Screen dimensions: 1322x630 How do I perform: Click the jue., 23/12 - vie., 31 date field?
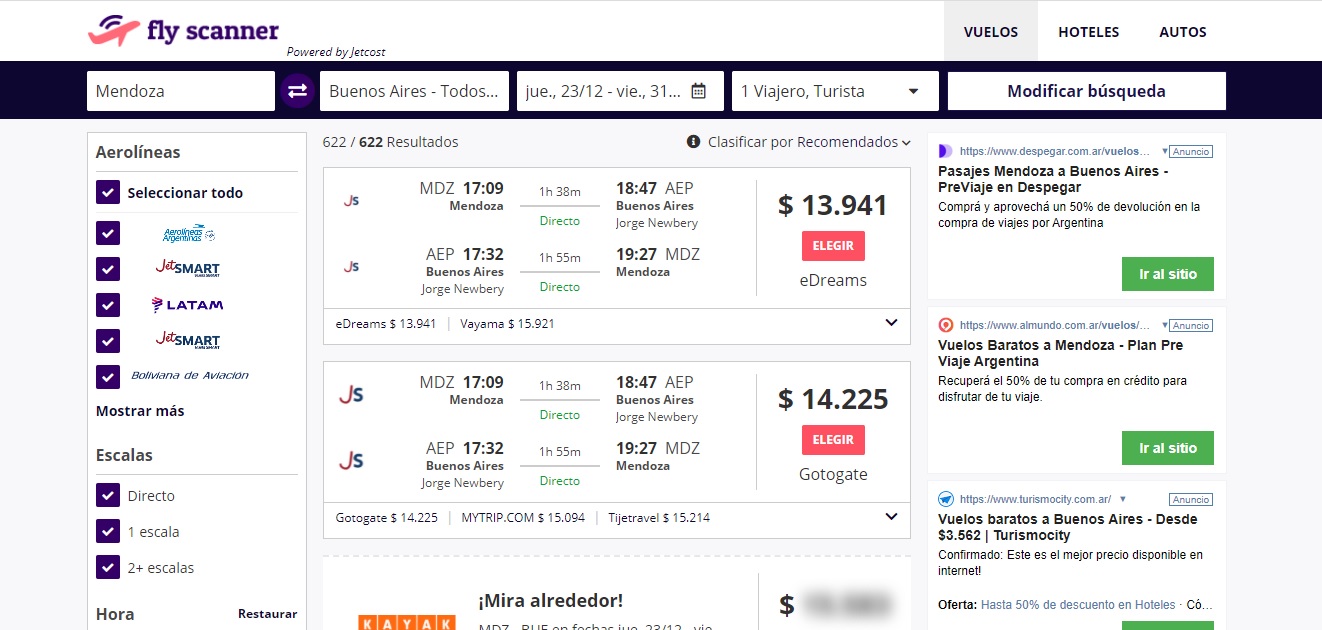coord(620,91)
